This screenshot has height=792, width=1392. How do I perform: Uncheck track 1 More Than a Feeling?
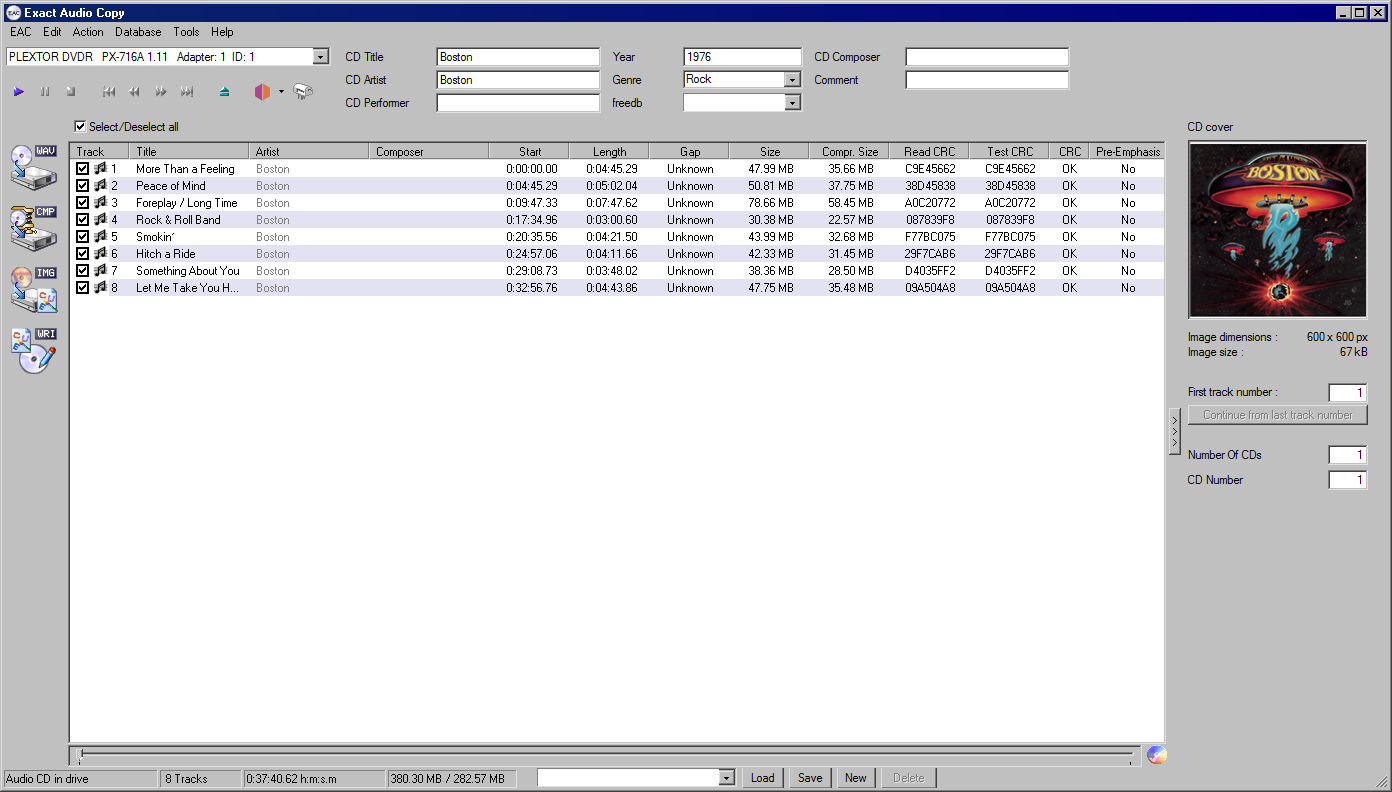pyautogui.click(x=83, y=169)
